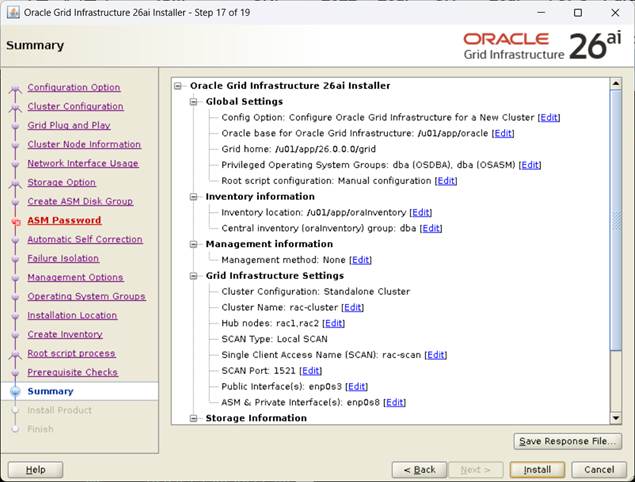Edit Privileged Operating System Groups
Screen dimensions: 635x482
pos(530,165)
